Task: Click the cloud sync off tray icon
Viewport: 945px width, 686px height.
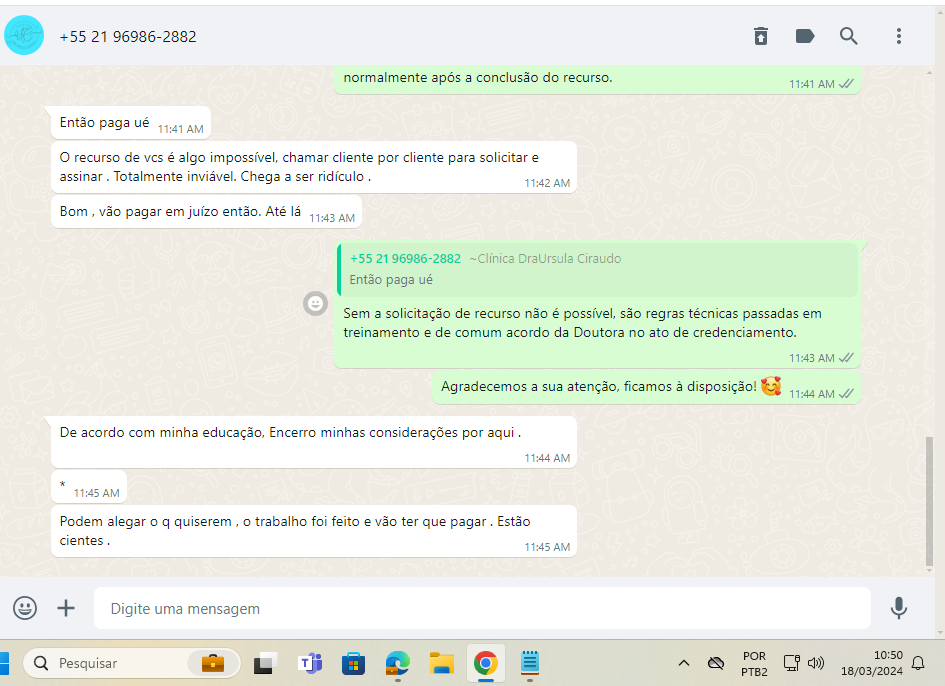Action: [x=715, y=663]
